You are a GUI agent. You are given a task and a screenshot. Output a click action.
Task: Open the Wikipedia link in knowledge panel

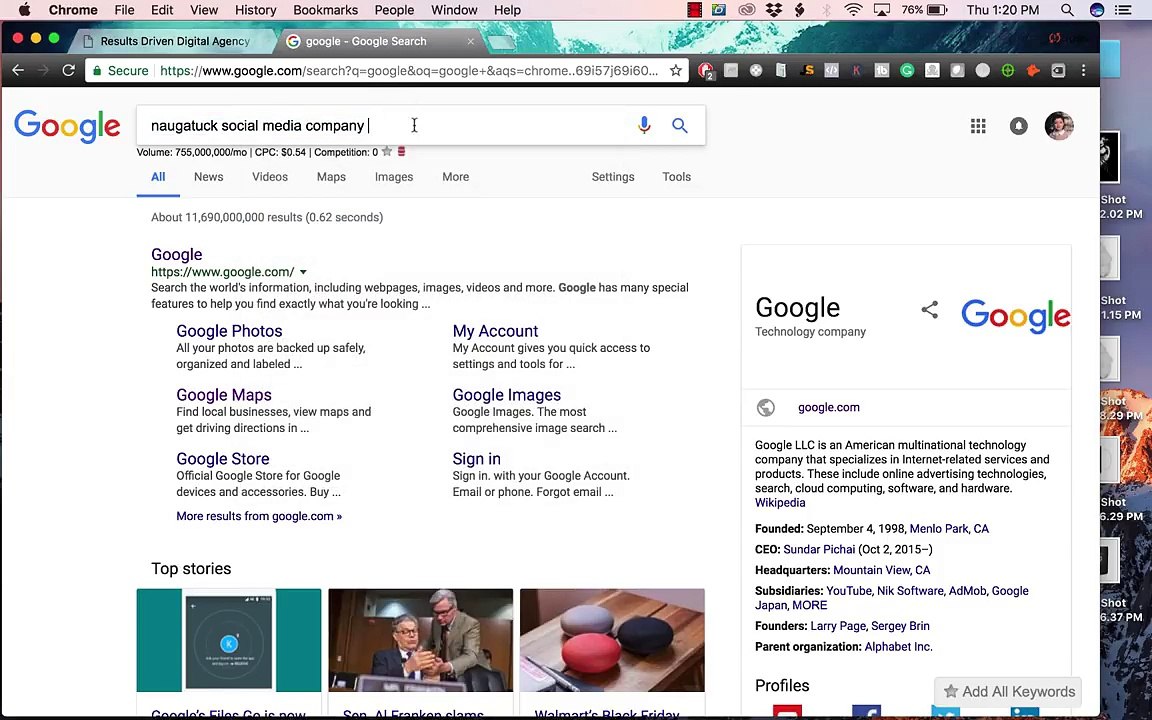[x=780, y=503]
